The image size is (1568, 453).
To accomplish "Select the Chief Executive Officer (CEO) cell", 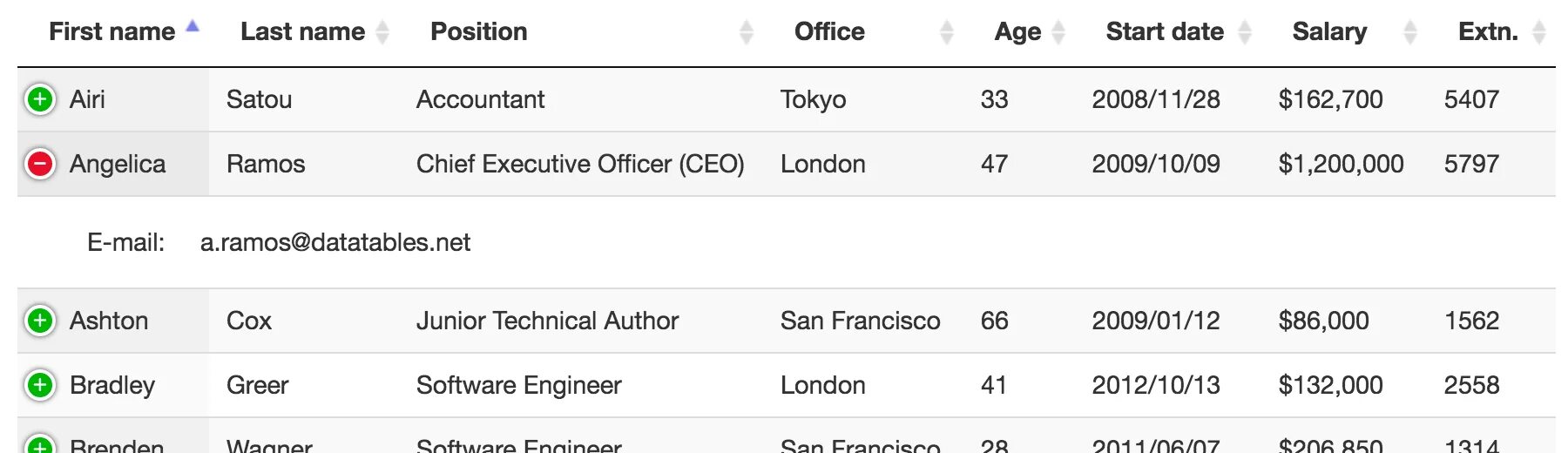I will point(580,164).
